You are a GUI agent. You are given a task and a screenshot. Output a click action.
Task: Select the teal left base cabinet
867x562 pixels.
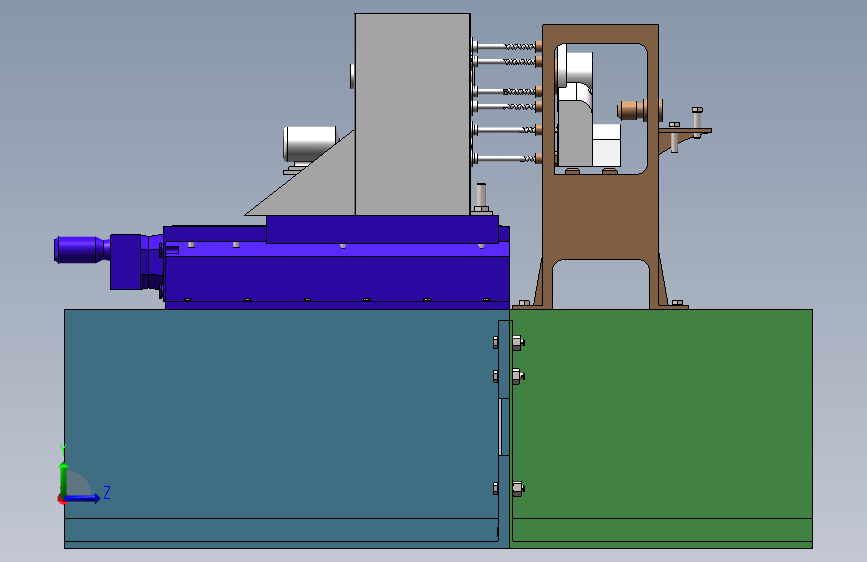click(281, 429)
